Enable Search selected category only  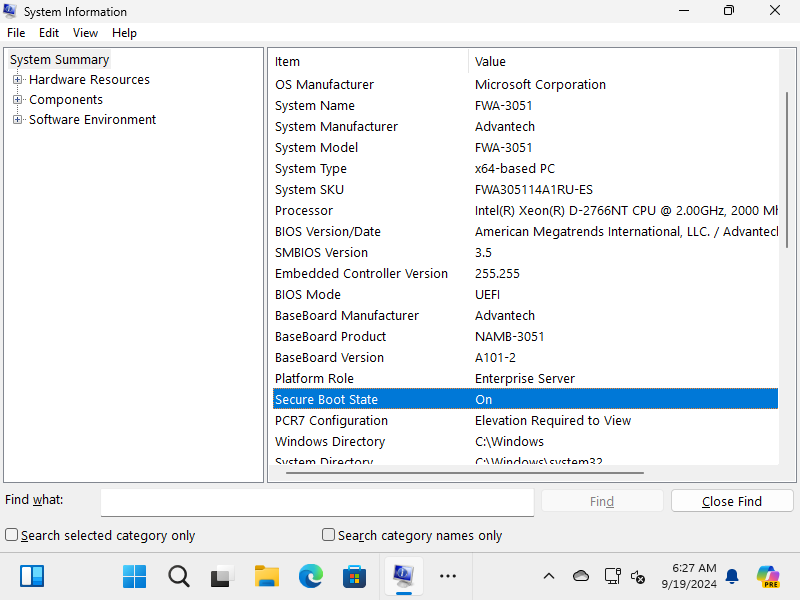11,535
